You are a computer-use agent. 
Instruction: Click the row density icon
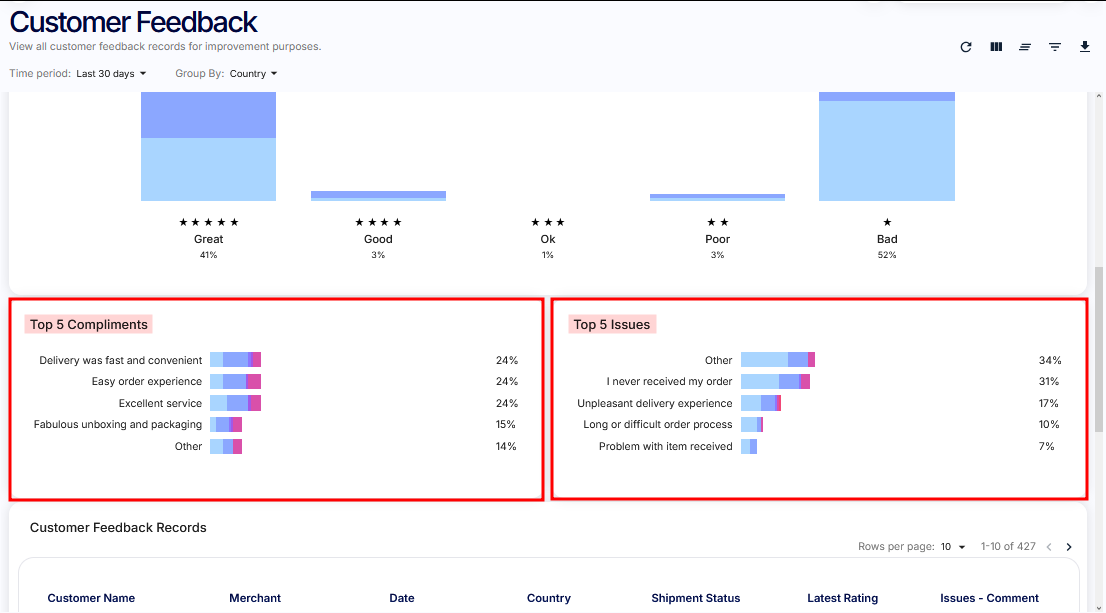coord(1025,47)
